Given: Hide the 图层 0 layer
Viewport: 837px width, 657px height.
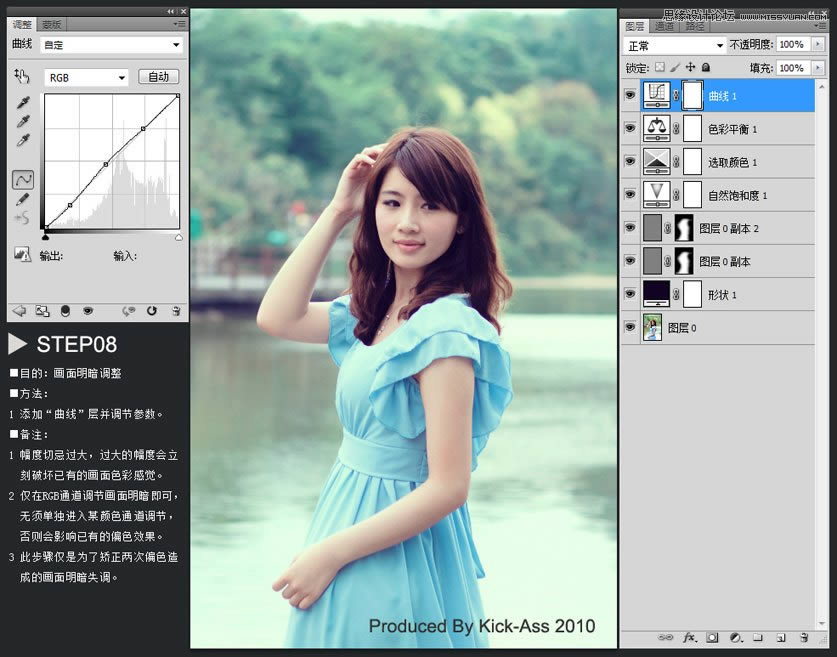Looking at the screenshot, I should 630,327.
